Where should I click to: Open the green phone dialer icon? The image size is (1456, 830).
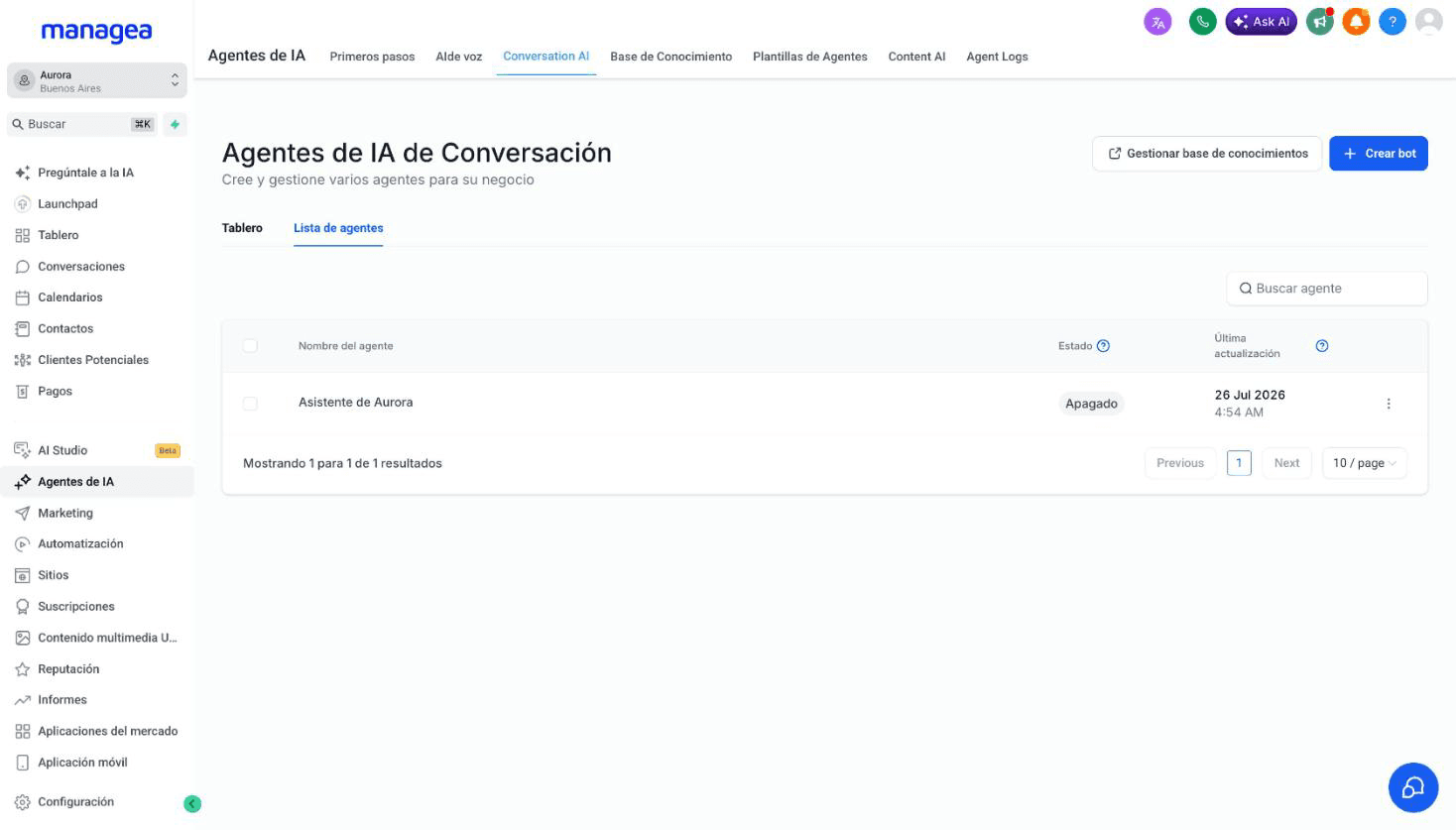(x=1203, y=22)
